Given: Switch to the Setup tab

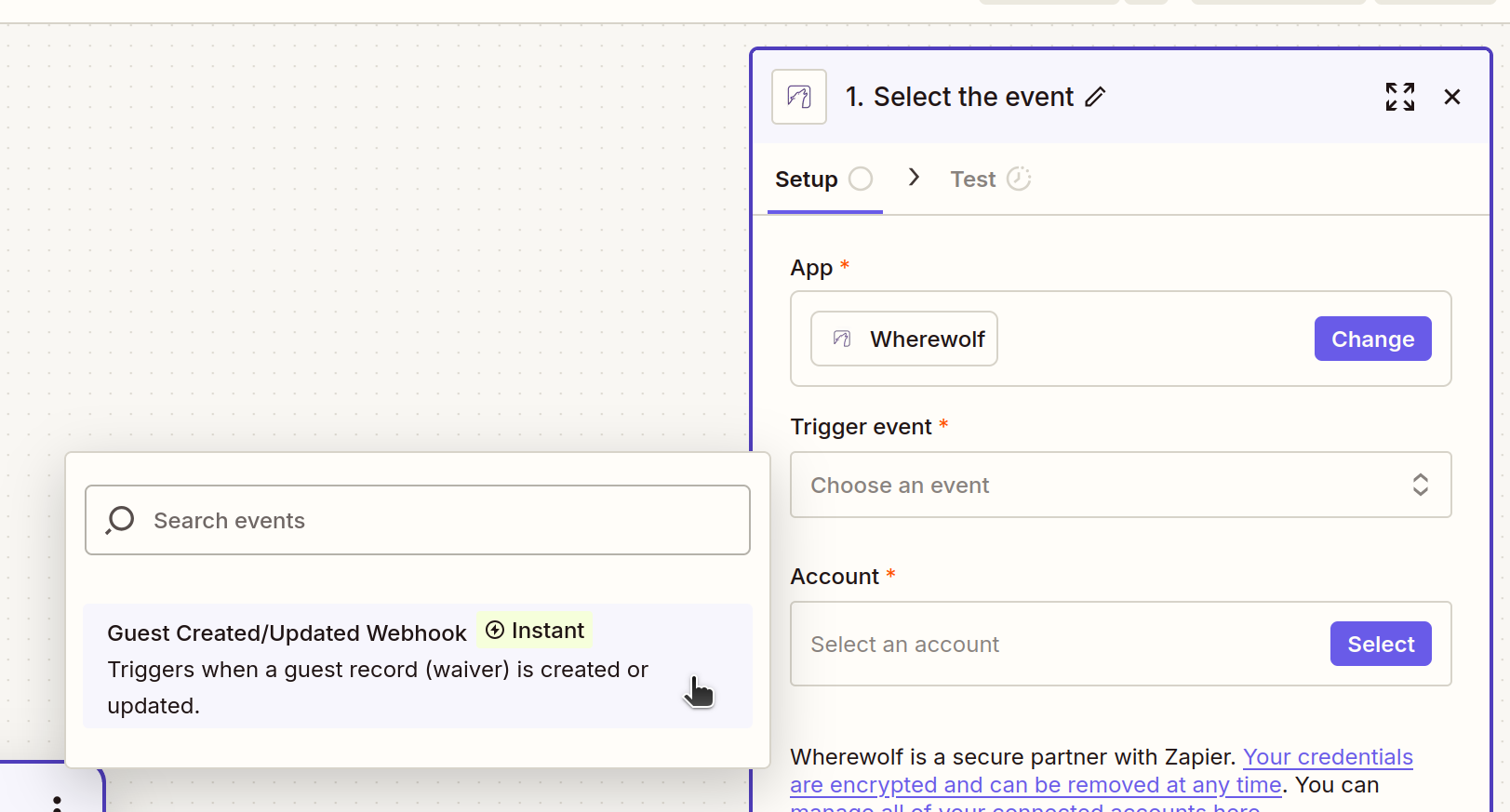Looking at the screenshot, I should click(824, 180).
